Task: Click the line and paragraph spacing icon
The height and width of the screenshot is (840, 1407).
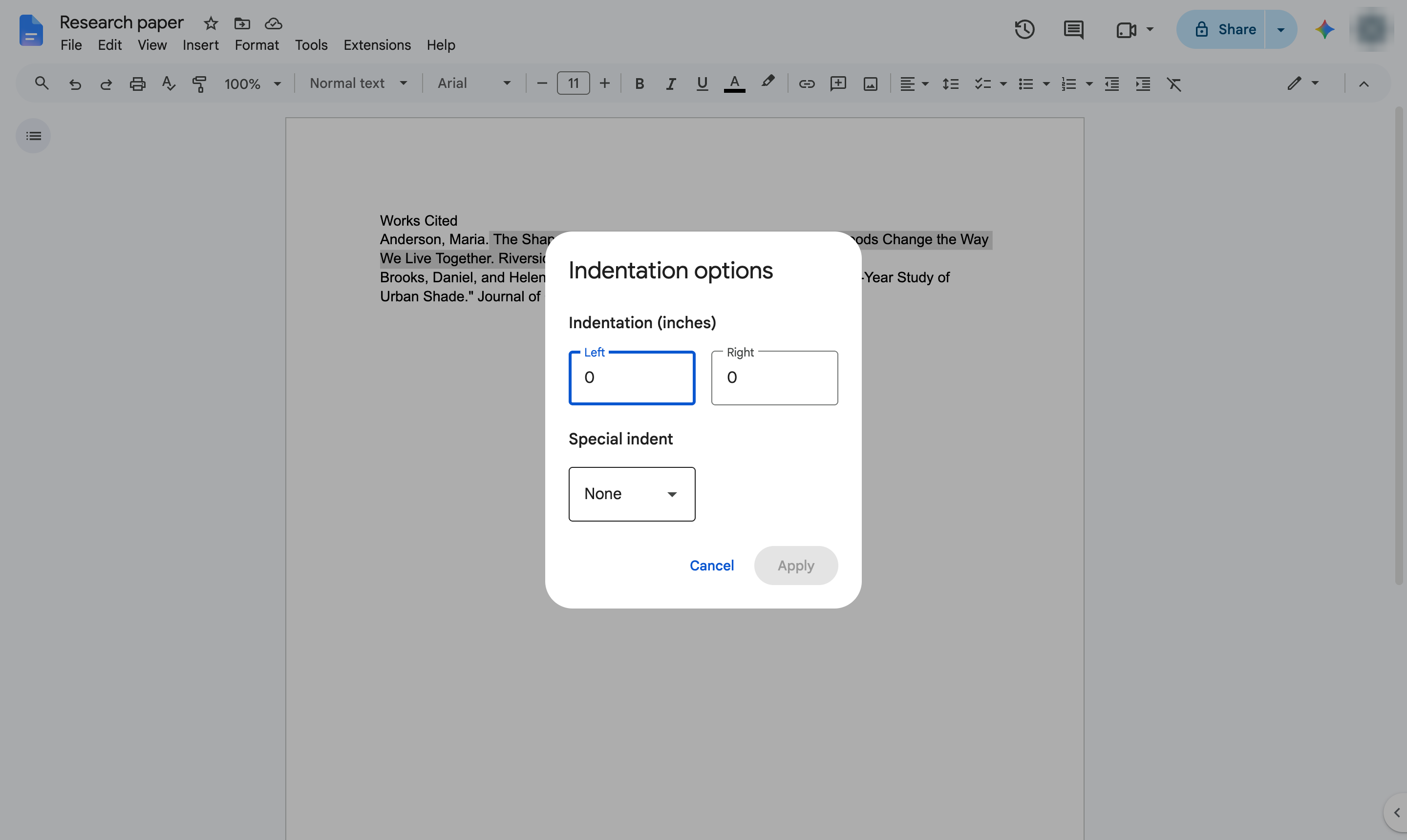Action: point(951,84)
